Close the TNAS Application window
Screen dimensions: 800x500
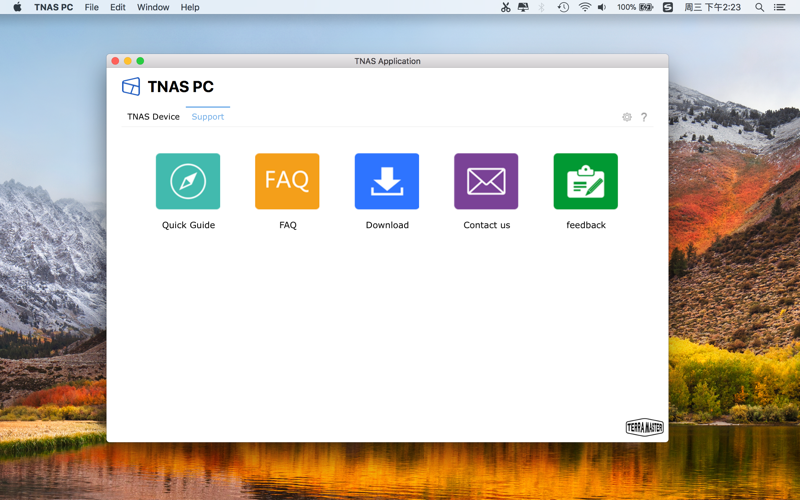click(115, 61)
